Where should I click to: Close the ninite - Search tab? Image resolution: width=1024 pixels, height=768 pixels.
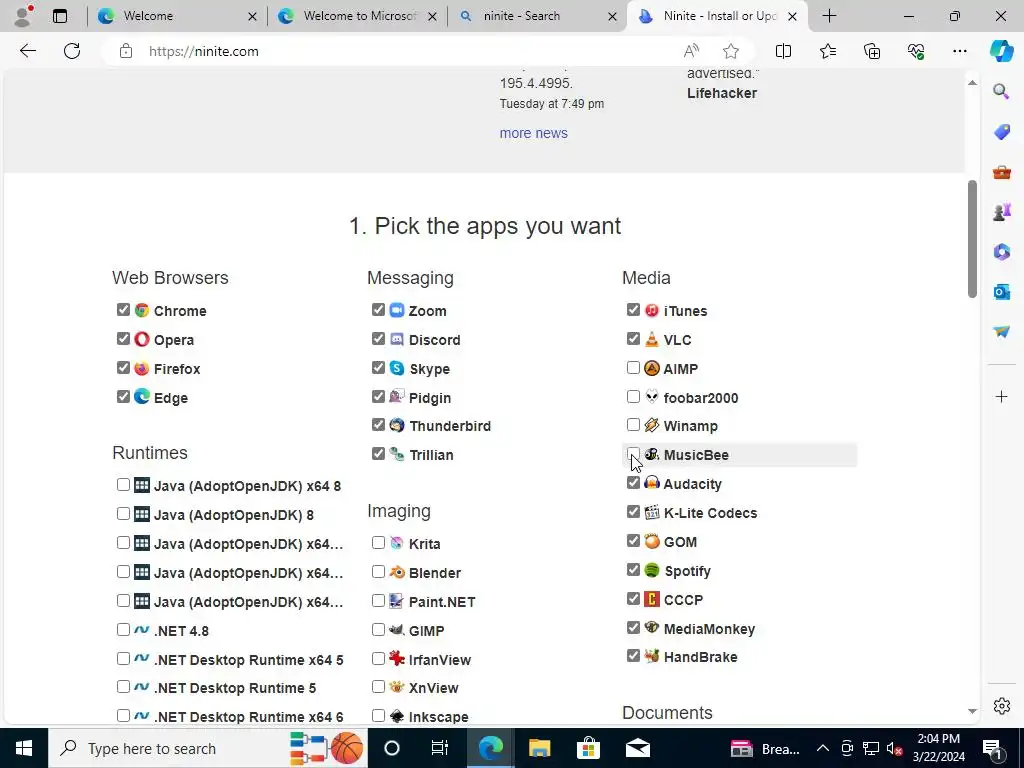[x=612, y=16]
